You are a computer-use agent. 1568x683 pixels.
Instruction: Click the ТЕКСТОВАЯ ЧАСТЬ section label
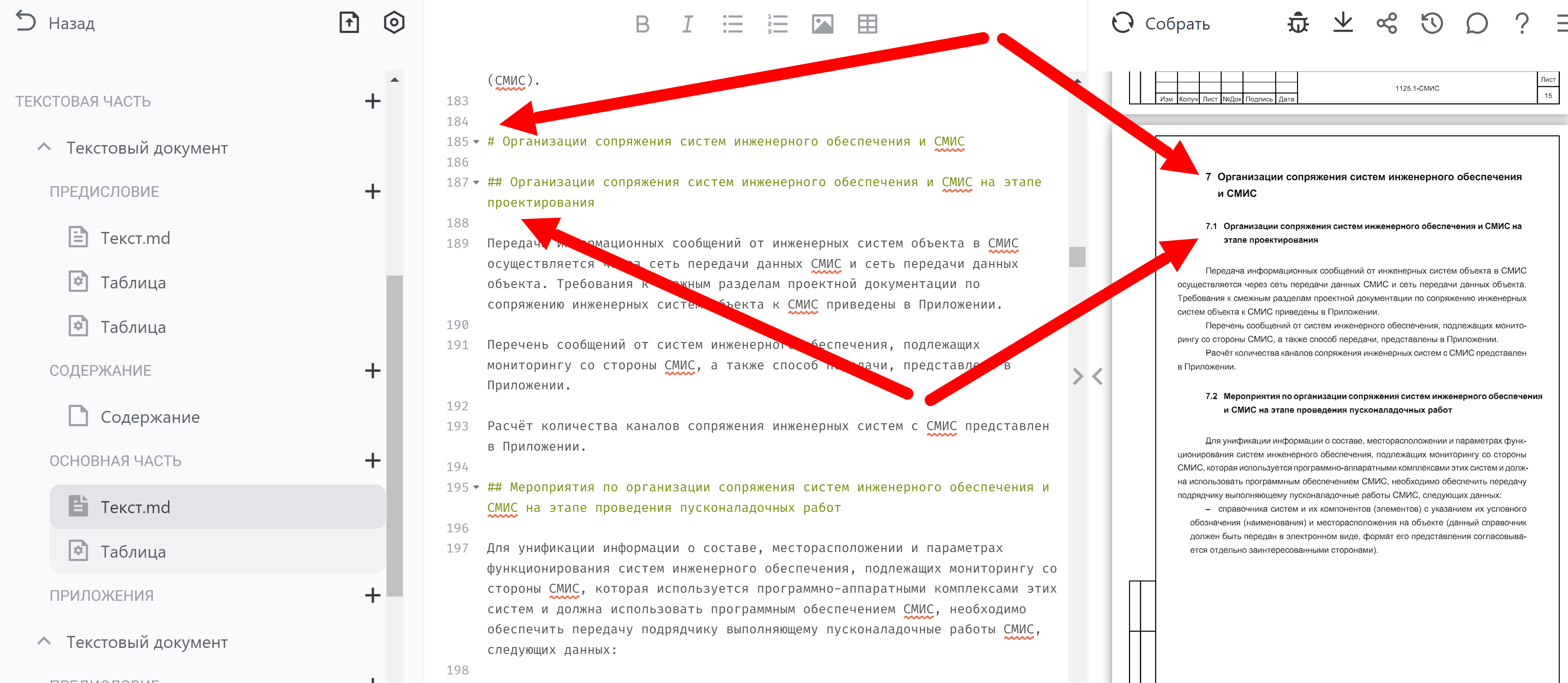pyautogui.click(x=83, y=101)
